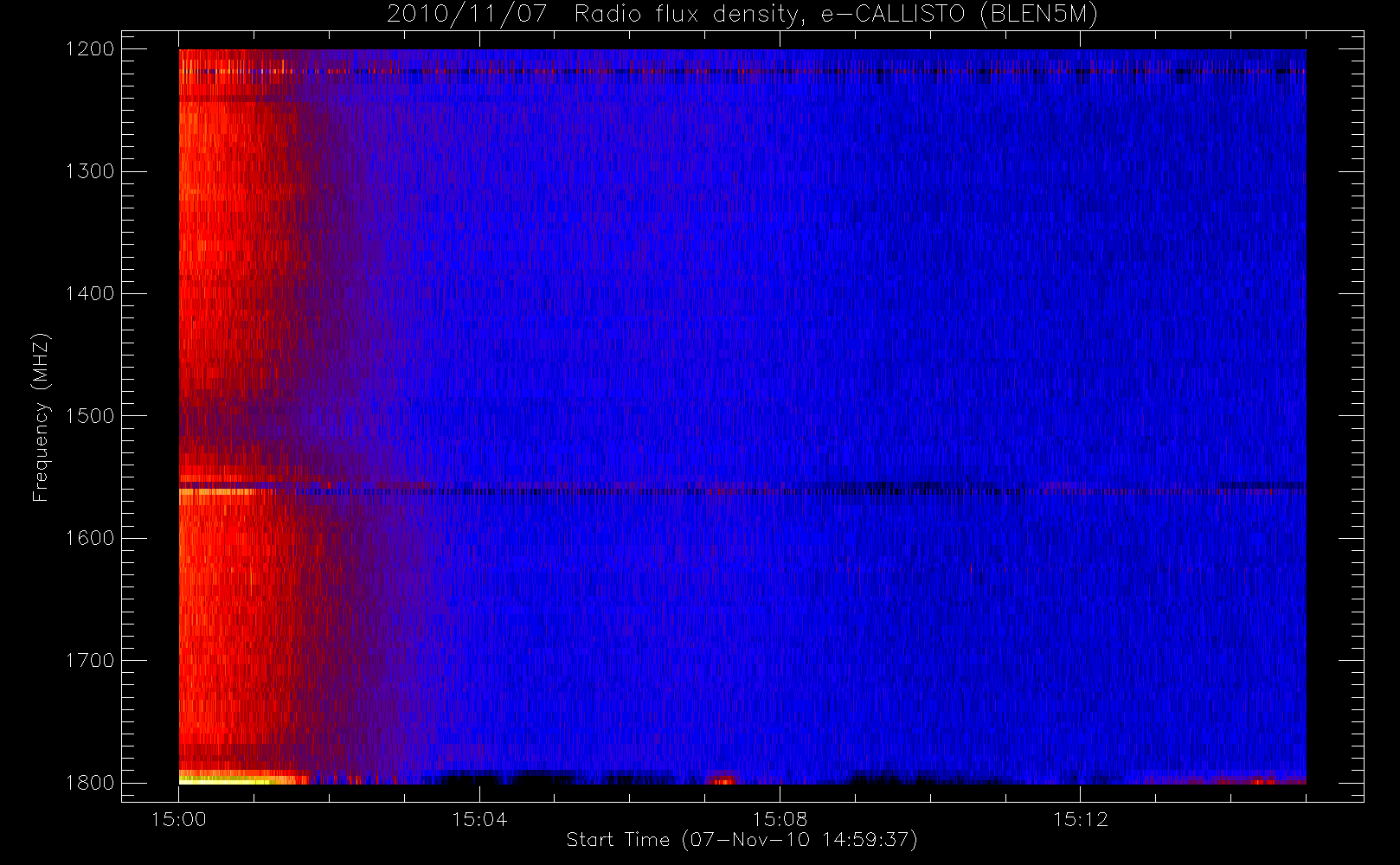Image resolution: width=1400 pixels, height=865 pixels.
Task: Click the 1300 frequency tick label
Action: [90, 171]
